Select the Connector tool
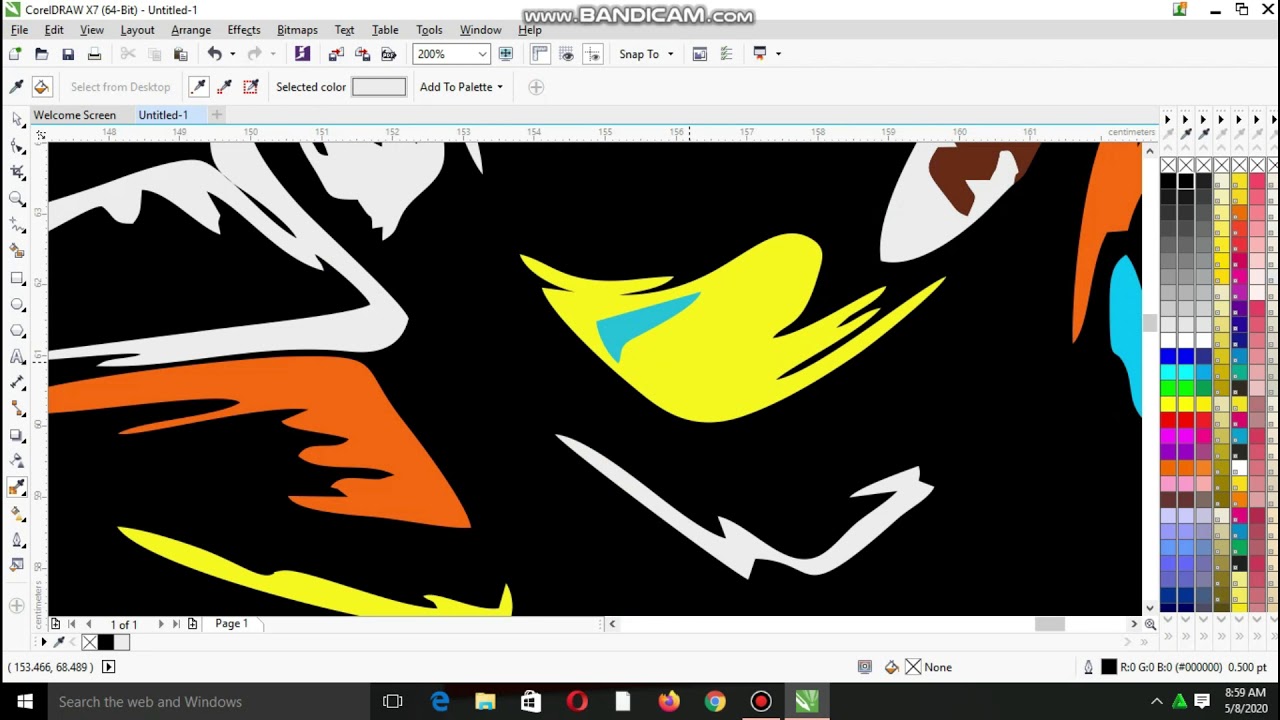 click(x=17, y=409)
